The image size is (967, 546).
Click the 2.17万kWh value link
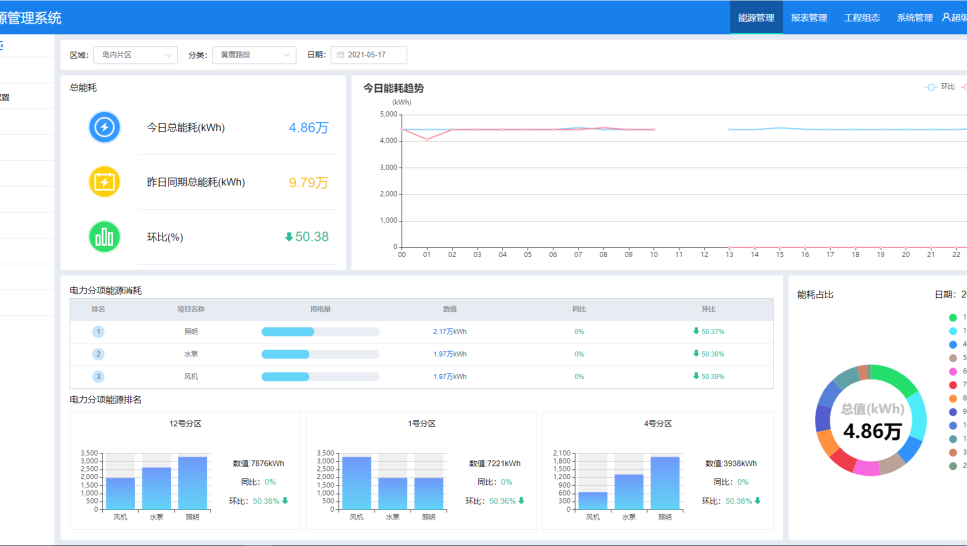pyautogui.click(x=450, y=332)
